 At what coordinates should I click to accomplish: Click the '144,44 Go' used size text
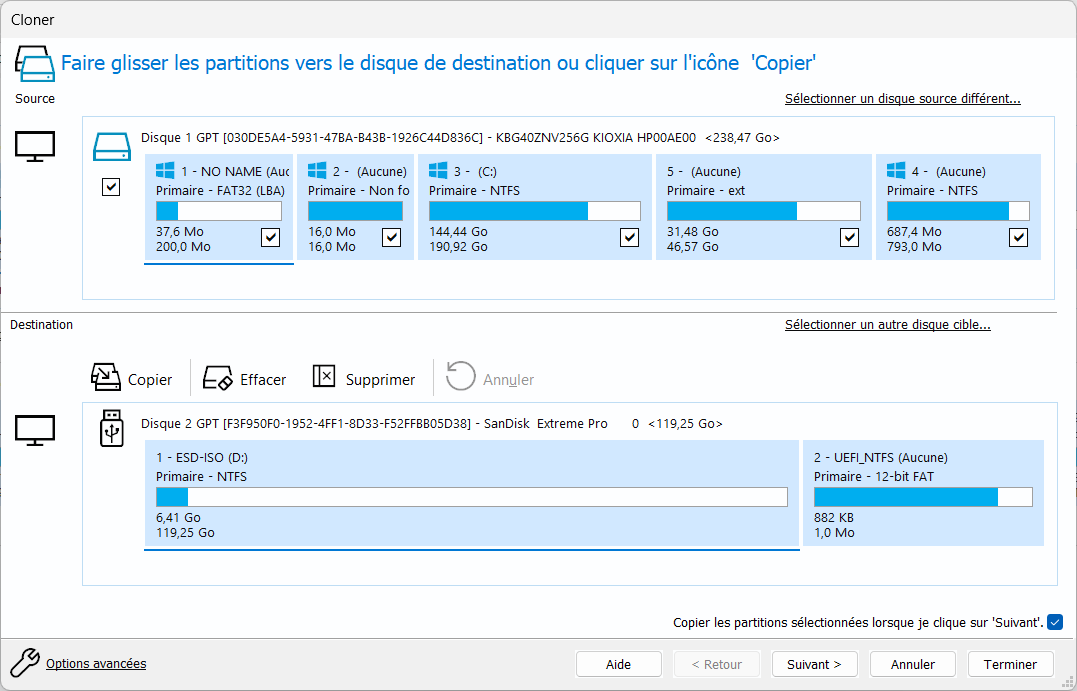click(458, 231)
